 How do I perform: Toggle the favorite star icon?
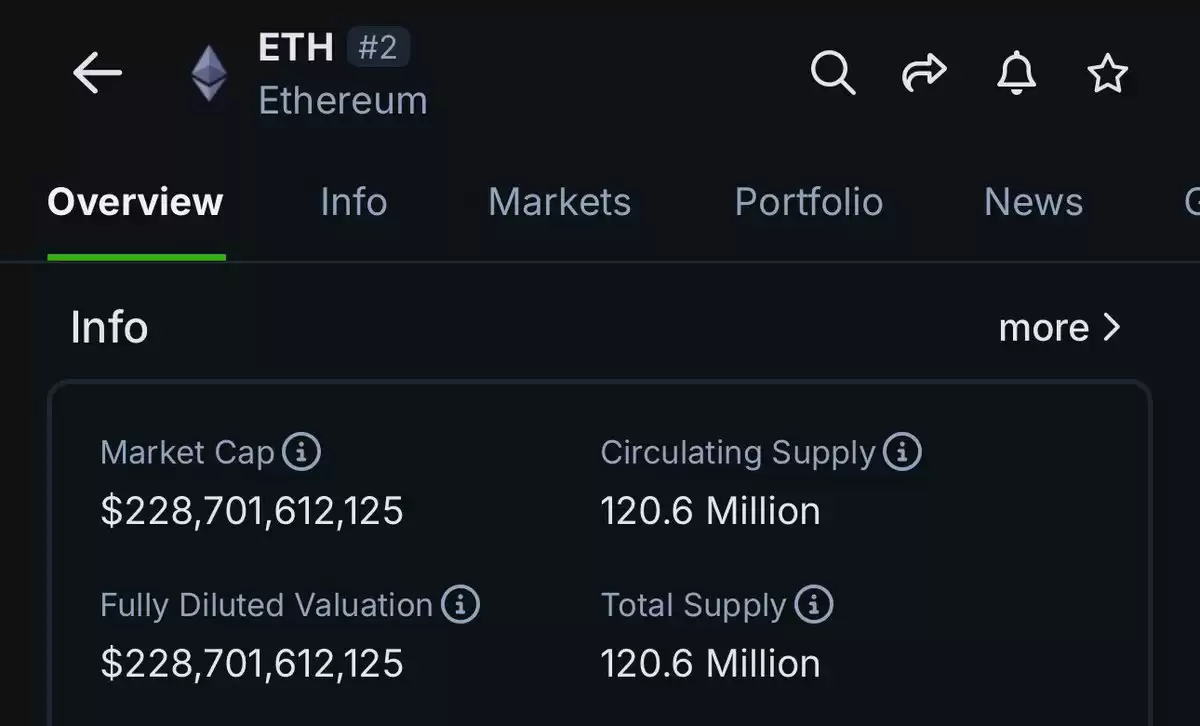point(1107,73)
